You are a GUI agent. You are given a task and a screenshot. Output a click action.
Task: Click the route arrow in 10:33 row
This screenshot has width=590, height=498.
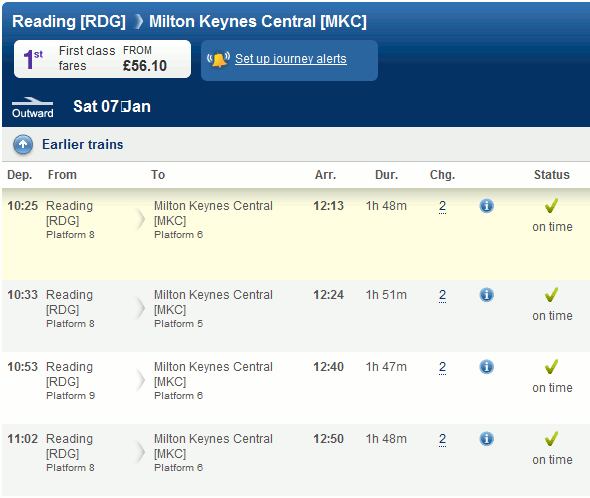140,308
